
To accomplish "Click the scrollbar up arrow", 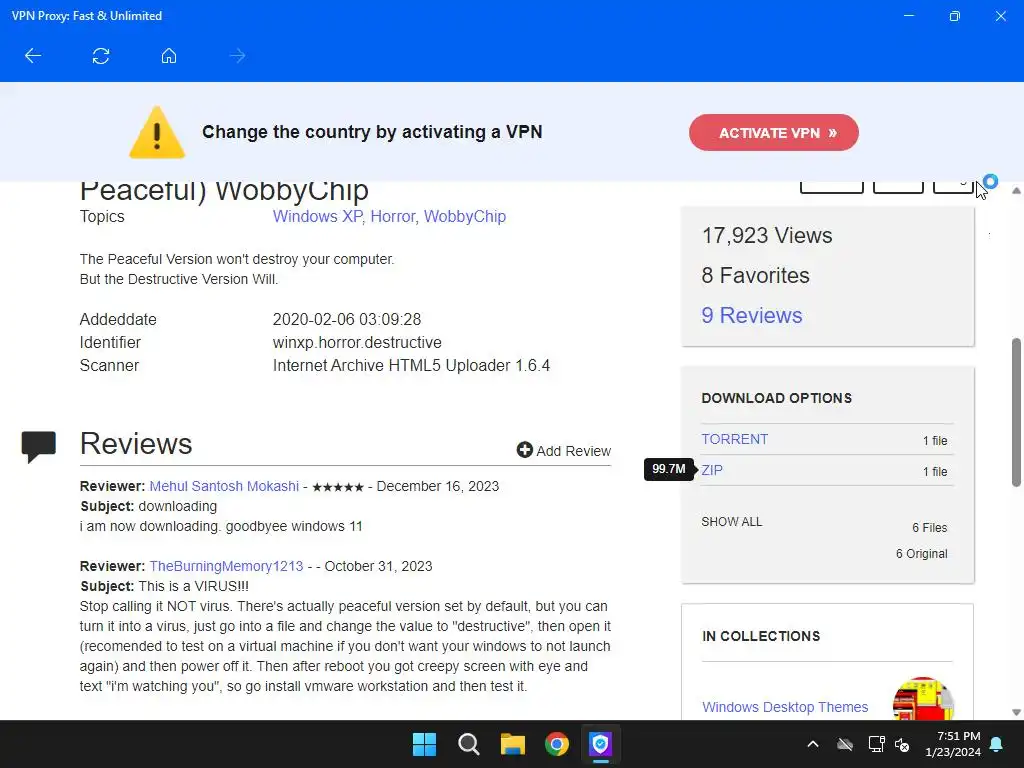I will coord(1016,191).
